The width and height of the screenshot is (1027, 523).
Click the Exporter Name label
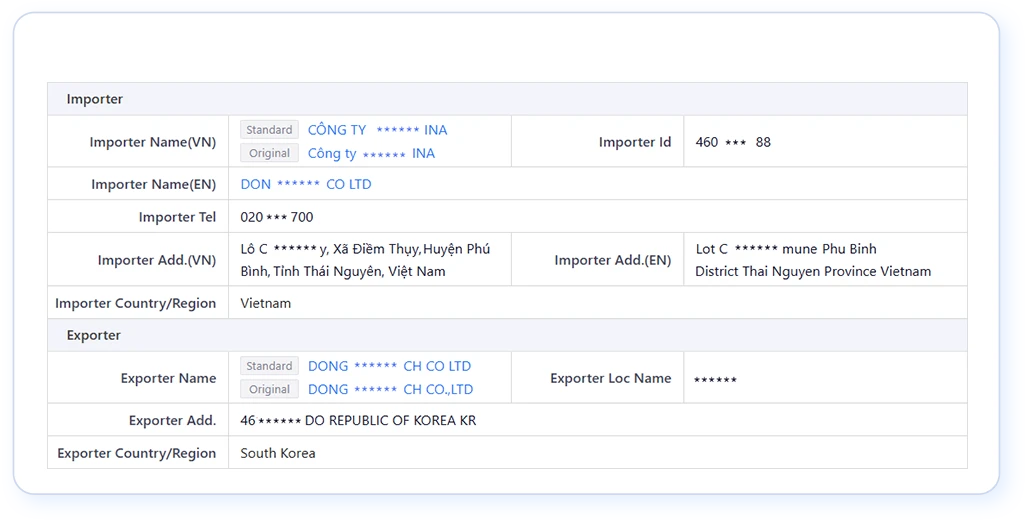pyautogui.click(x=168, y=378)
